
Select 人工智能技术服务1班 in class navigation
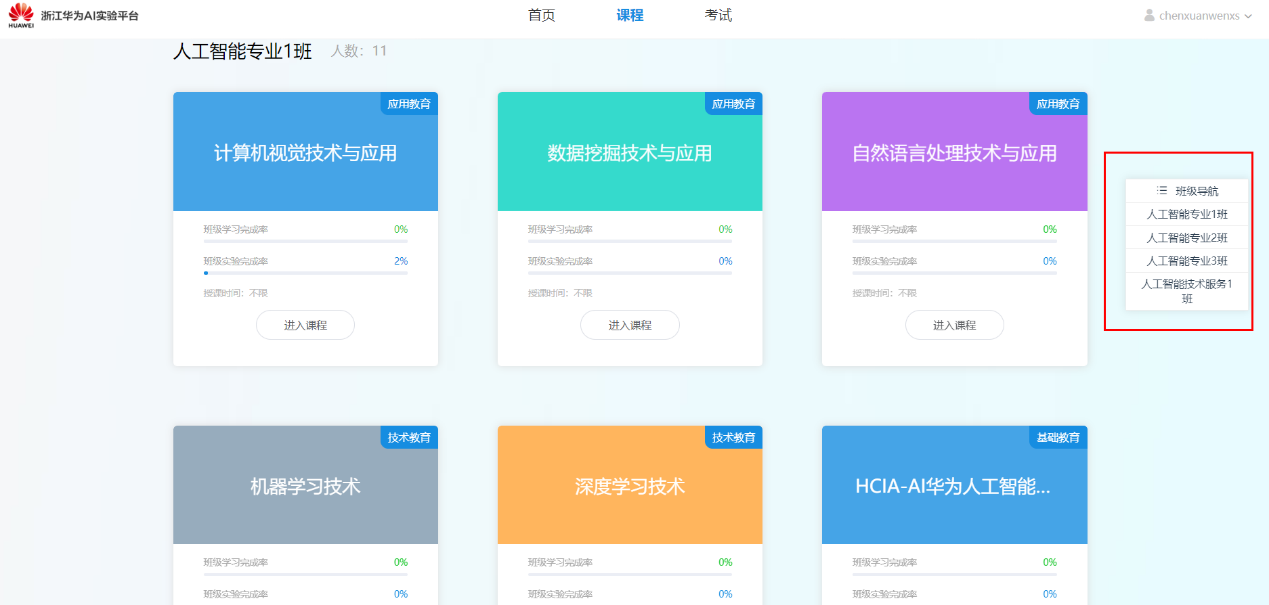[x=1187, y=291]
